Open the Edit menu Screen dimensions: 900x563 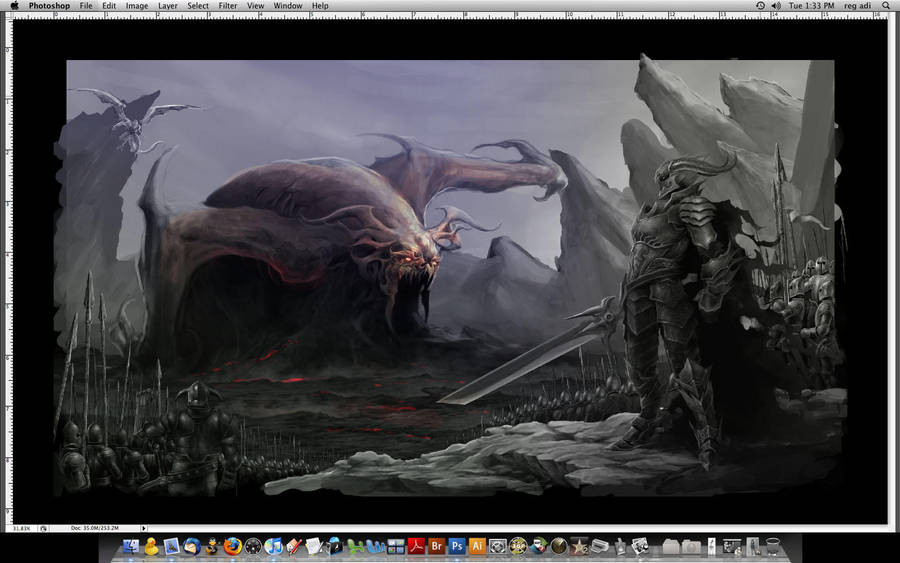coord(109,6)
